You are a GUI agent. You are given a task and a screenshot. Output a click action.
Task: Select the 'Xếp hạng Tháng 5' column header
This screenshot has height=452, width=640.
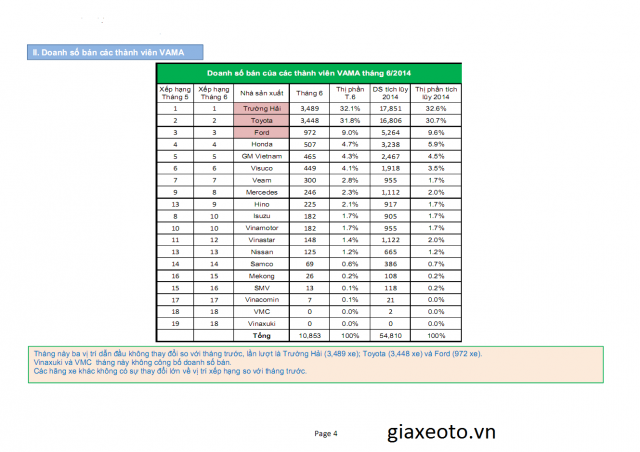[x=175, y=93]
